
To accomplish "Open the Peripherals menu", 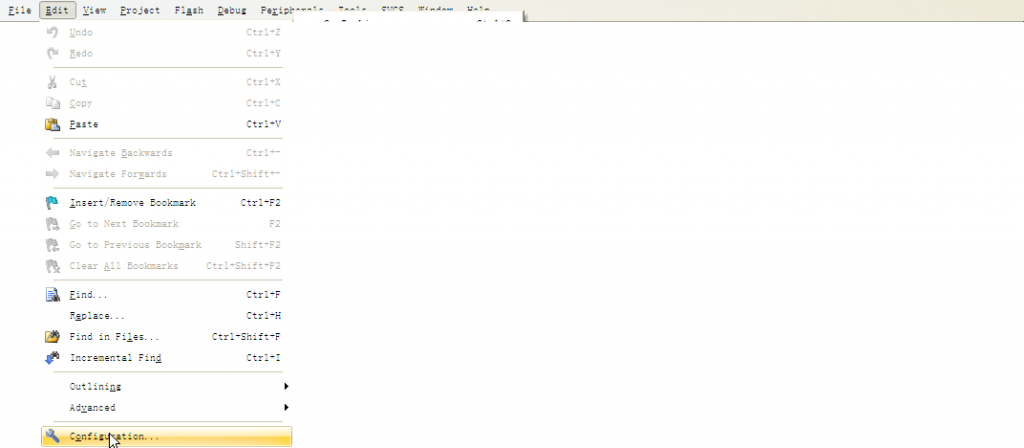I will coord(292,10).
